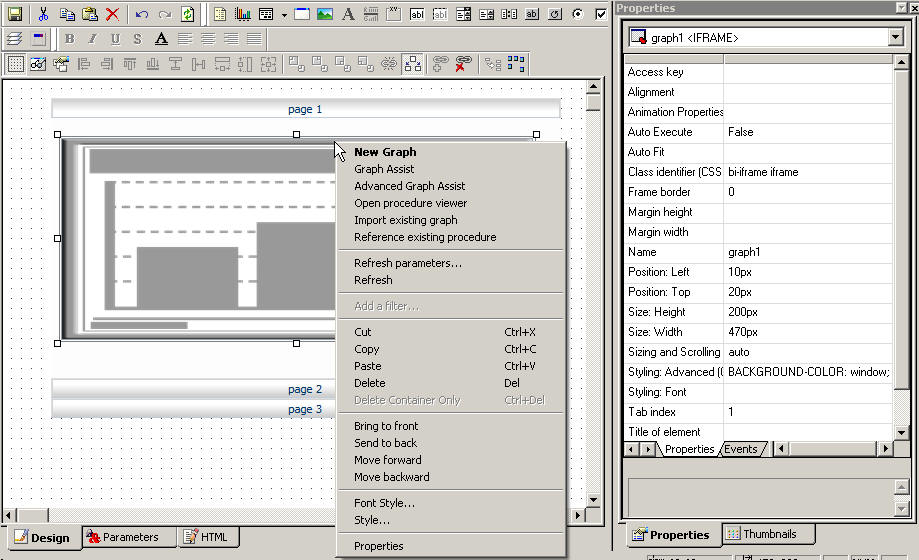Select the checkbox control tool in toolbar
This screenshot has width=919, height=560.
point(600,15)
